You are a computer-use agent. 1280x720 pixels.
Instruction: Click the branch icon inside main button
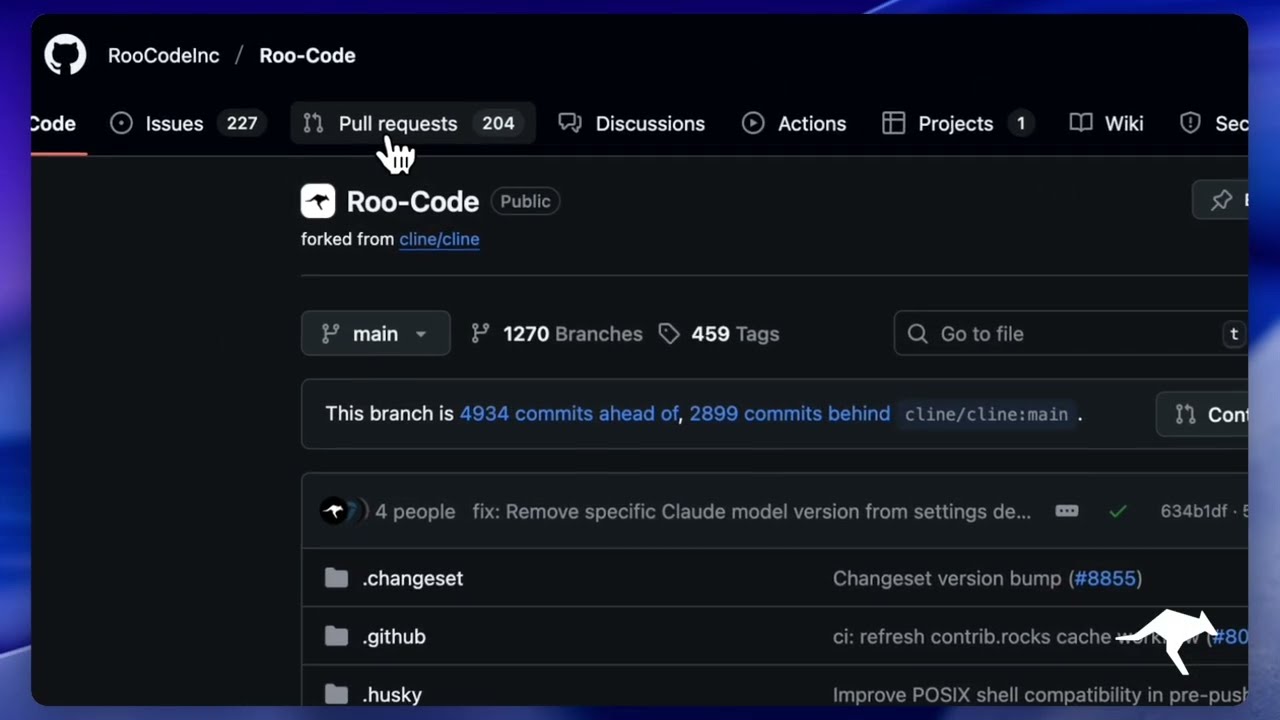point(330,334)
